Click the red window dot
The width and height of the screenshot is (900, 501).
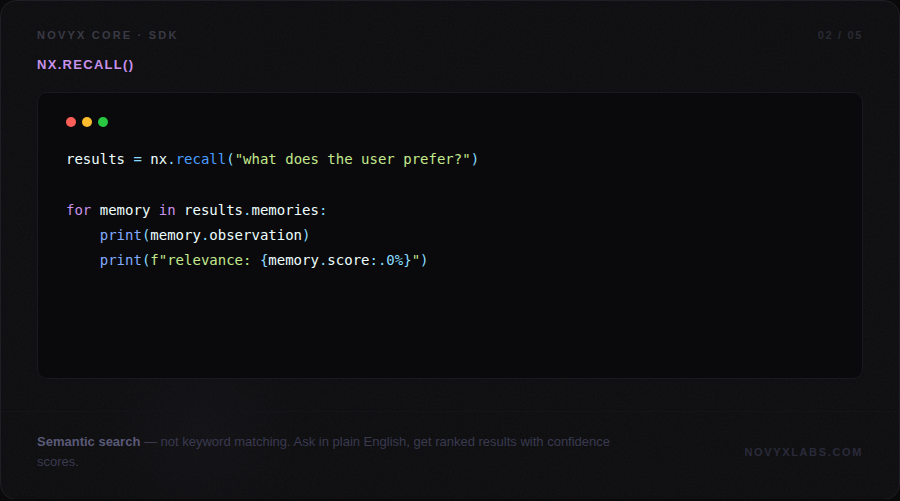click(71, 122)
